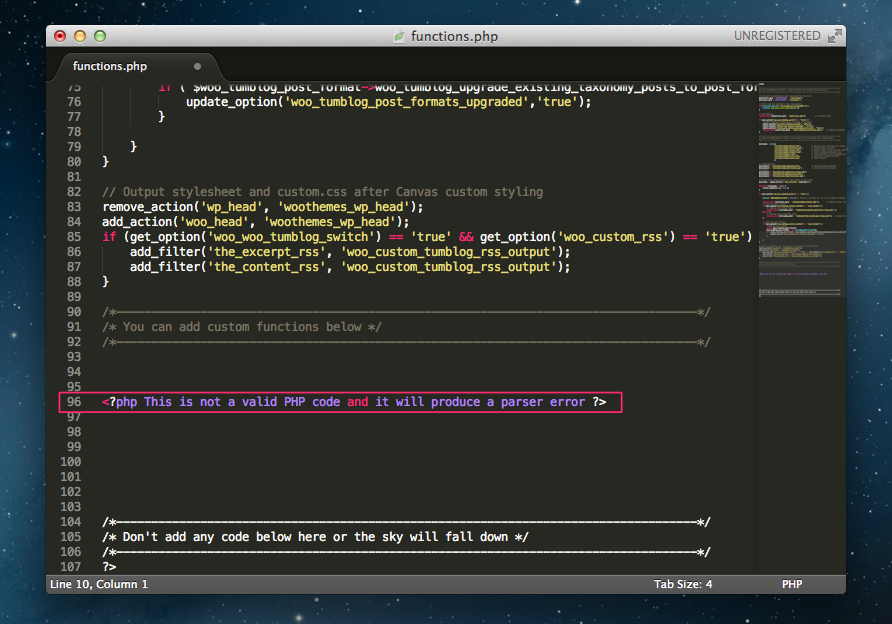Screen dimensions: 892x624
Task: Close the functions.php tab via its unsaved dot
Action: [x=197, y=66]
